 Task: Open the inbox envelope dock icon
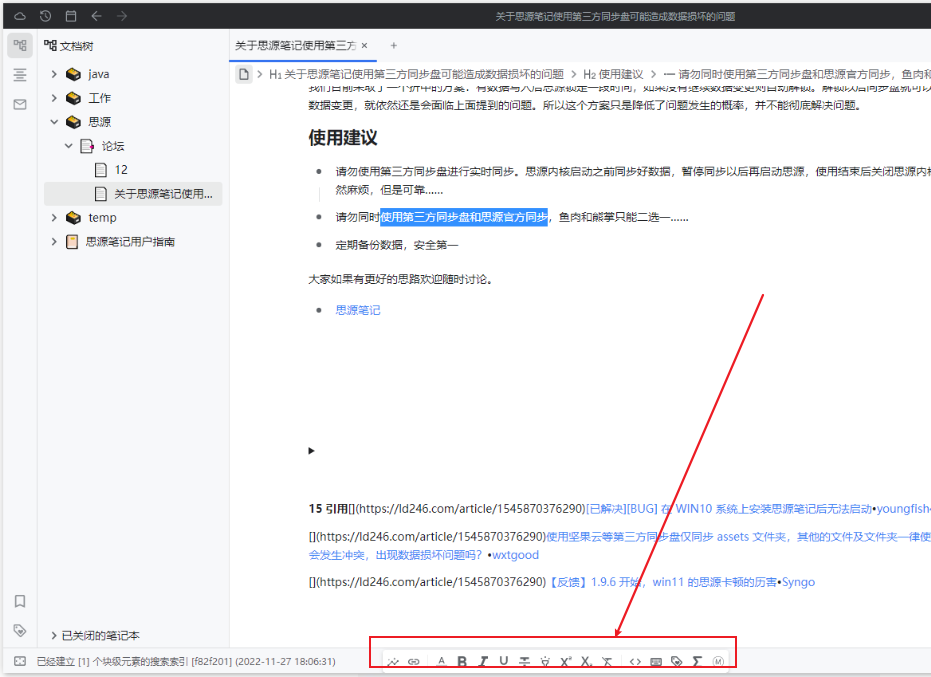coord(20,105)
